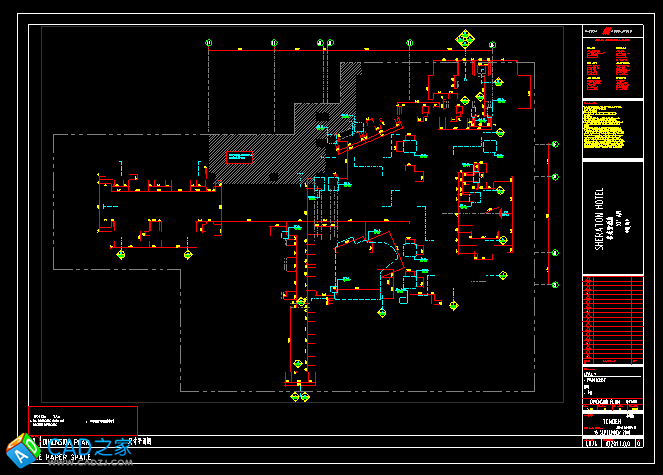Click the CAD之家 watermark text
This screenshot has height=475, width=663.
pyautogui.click(x=85, y=448)
